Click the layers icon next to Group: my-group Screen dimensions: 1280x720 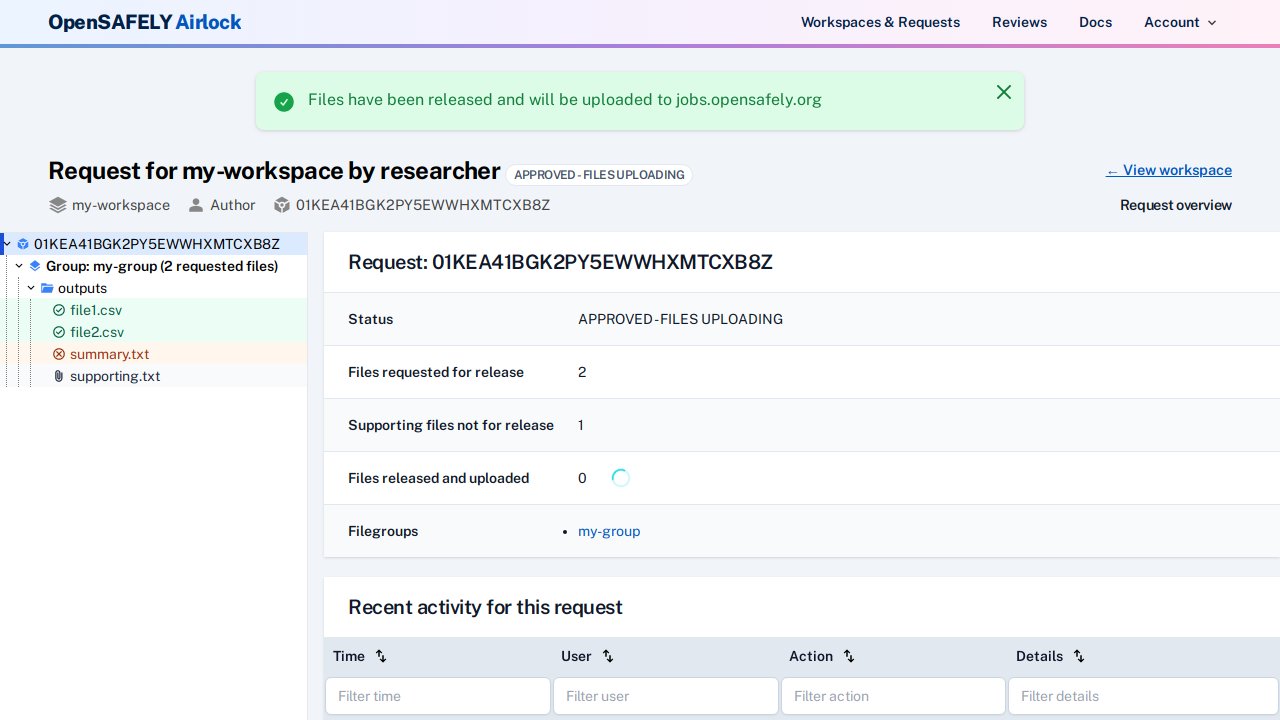[35, 266]
